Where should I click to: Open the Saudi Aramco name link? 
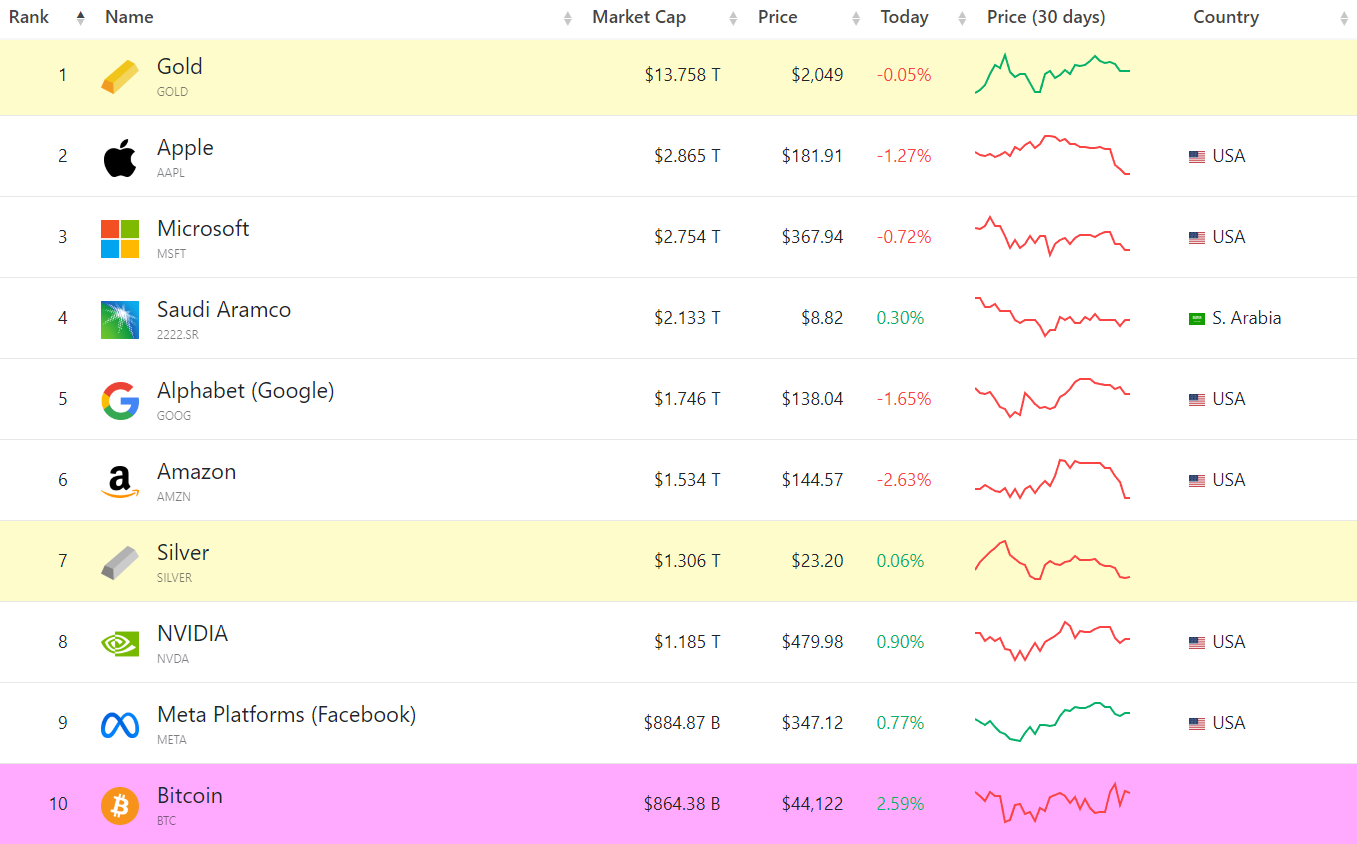[224, 310]
